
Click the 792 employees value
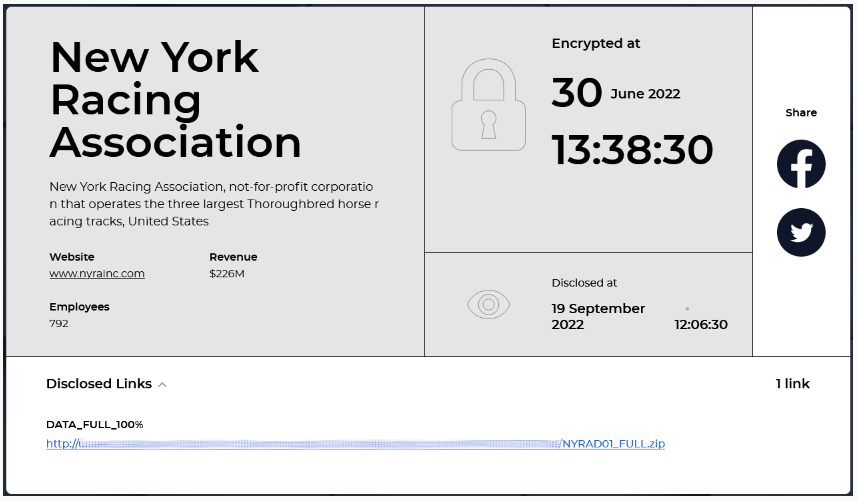[59, 323]
